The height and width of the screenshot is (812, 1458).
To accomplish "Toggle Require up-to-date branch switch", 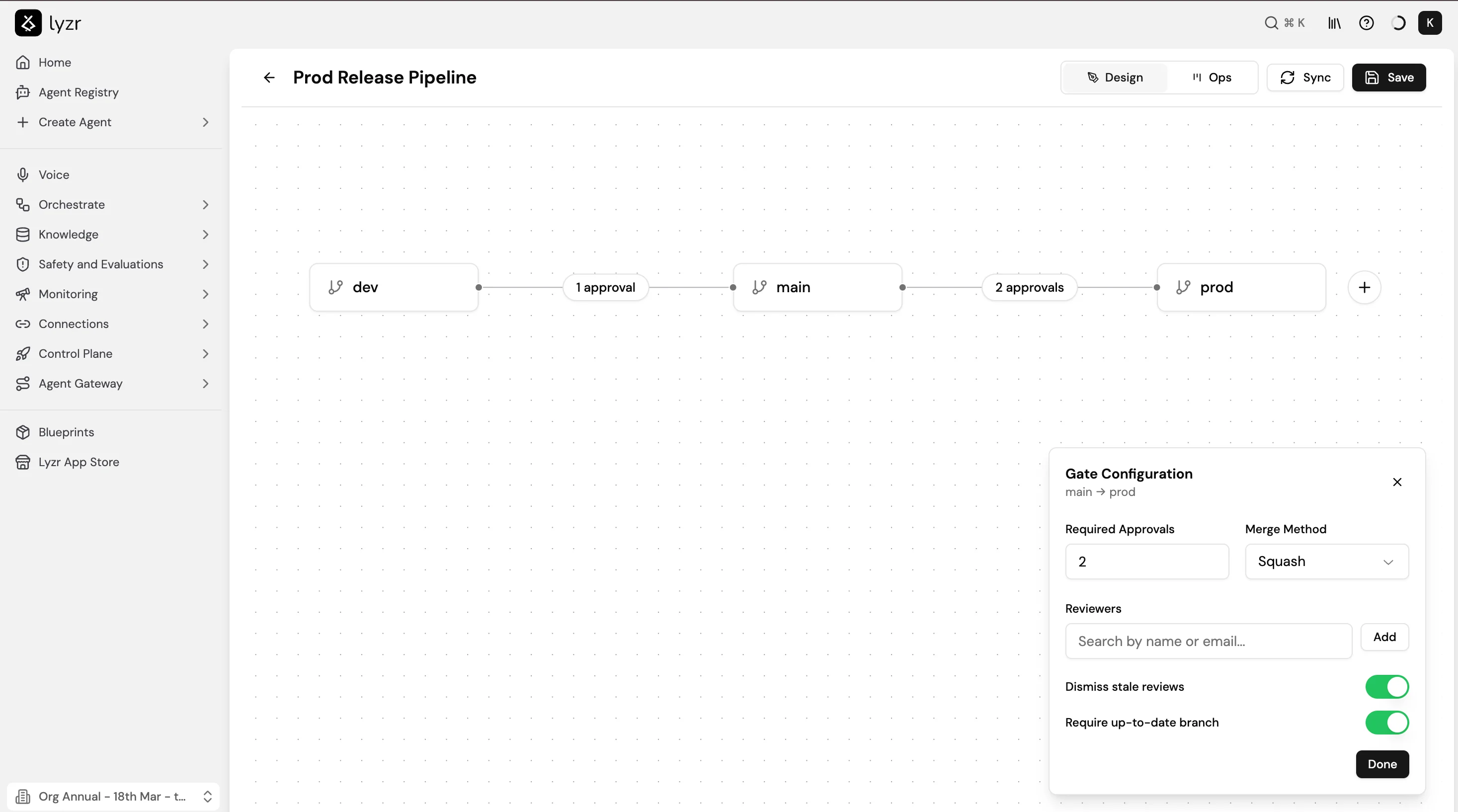I will click(x=1386, y=723).
